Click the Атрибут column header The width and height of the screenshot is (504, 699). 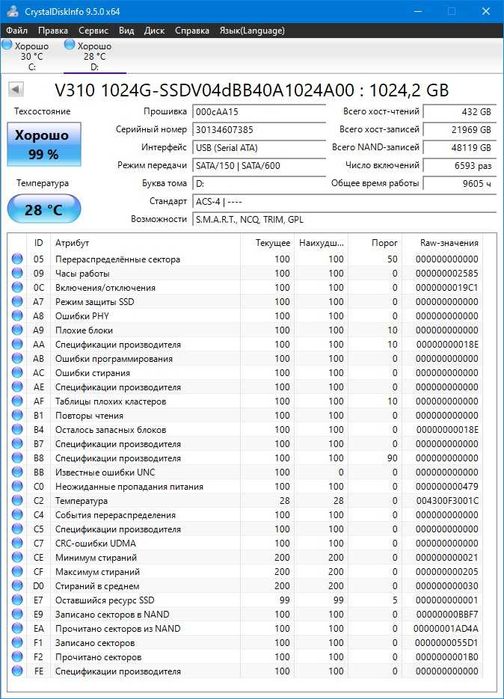[145, 243]
